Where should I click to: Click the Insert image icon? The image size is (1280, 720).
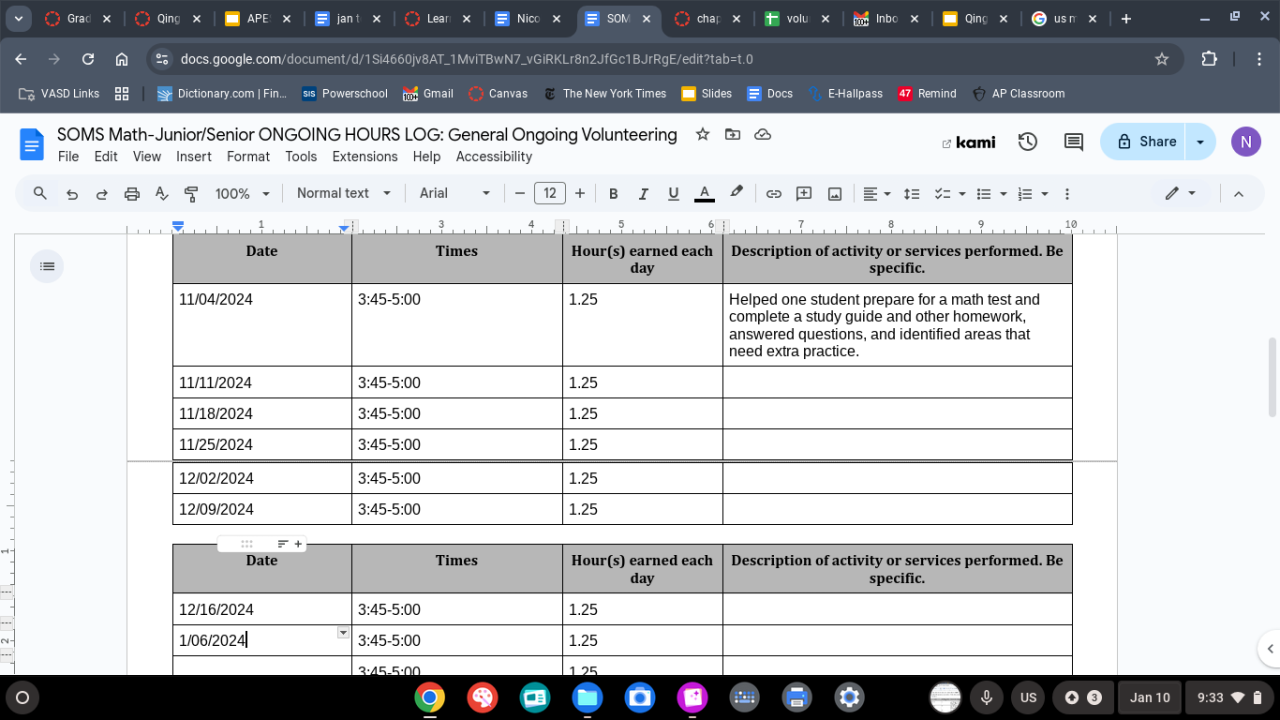tap(834, 194)
